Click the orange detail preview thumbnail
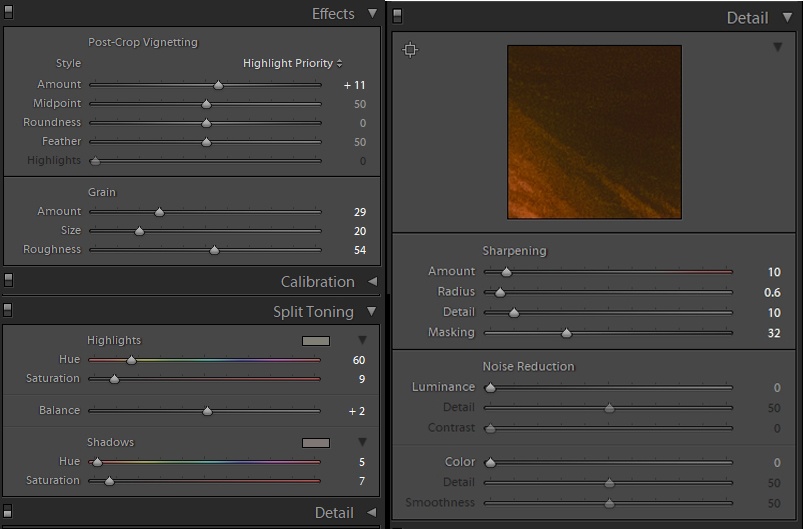This screenshot has height=529, width=803. [x=594, y=132]
